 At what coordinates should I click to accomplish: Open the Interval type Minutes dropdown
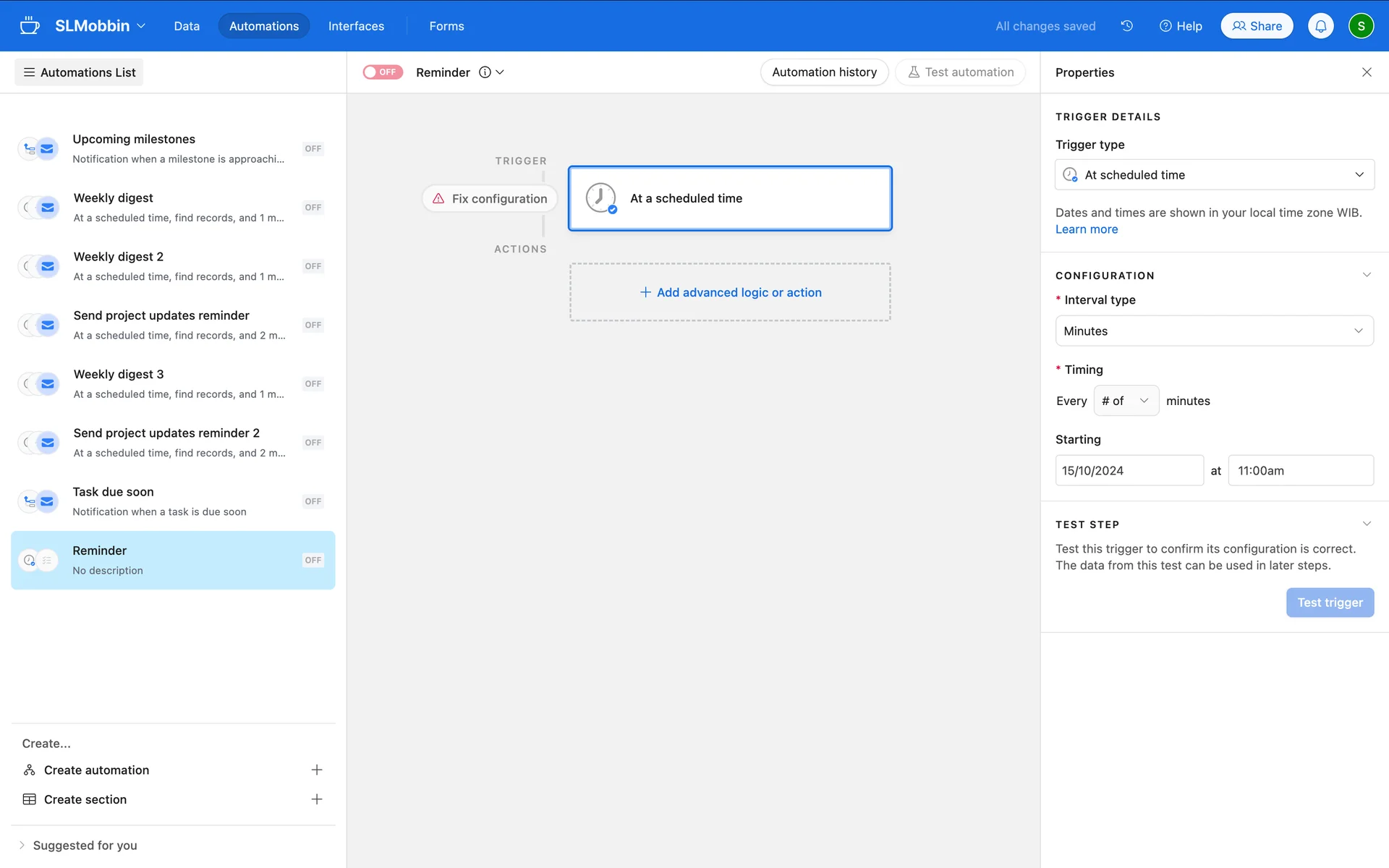pos(1214,331)
